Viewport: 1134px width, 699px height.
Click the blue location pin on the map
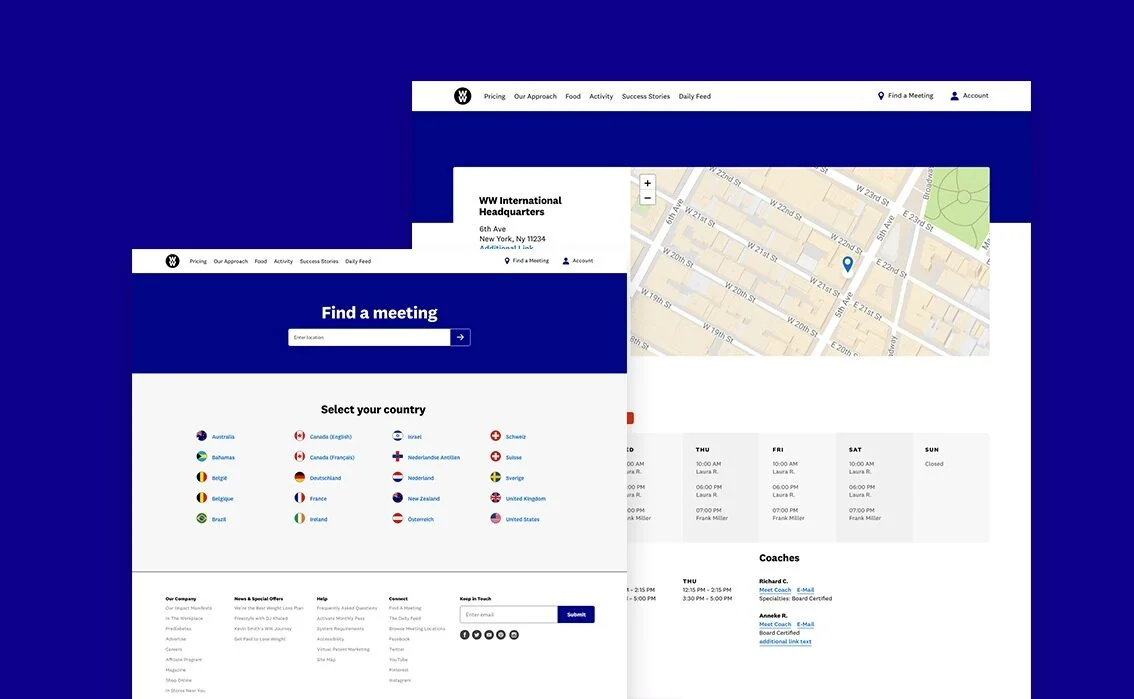click(848, 265)
